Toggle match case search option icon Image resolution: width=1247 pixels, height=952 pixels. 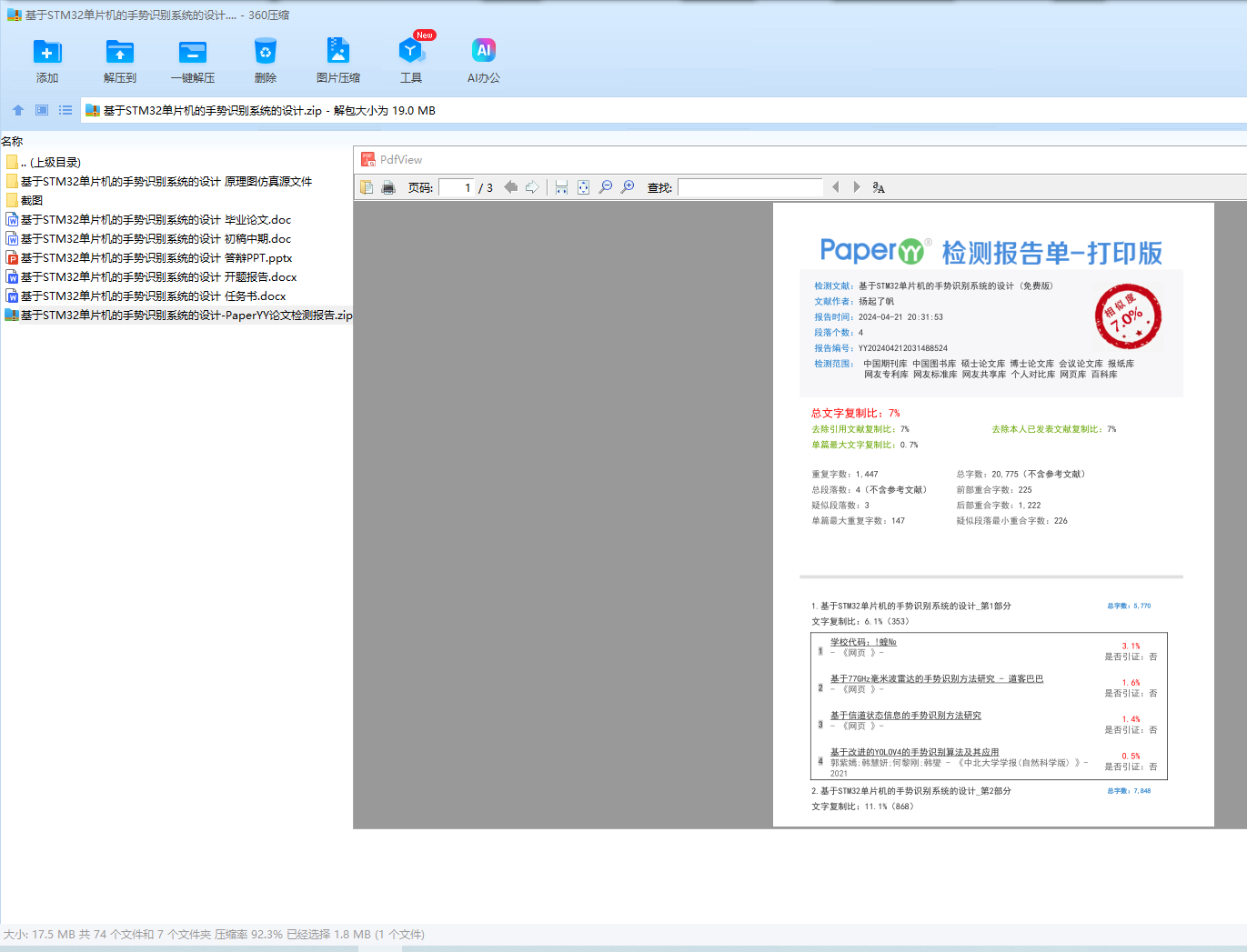(x=879, y=187)
